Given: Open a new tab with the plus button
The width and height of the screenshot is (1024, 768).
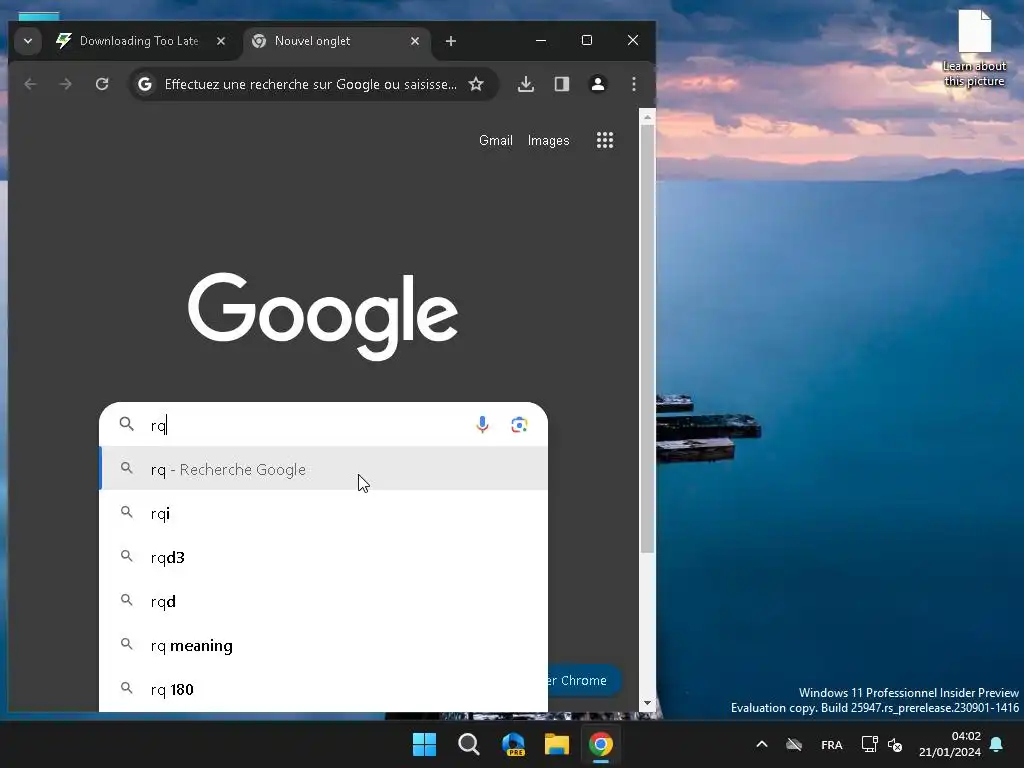Looking at the screenshot, I should tap(451, 41).
